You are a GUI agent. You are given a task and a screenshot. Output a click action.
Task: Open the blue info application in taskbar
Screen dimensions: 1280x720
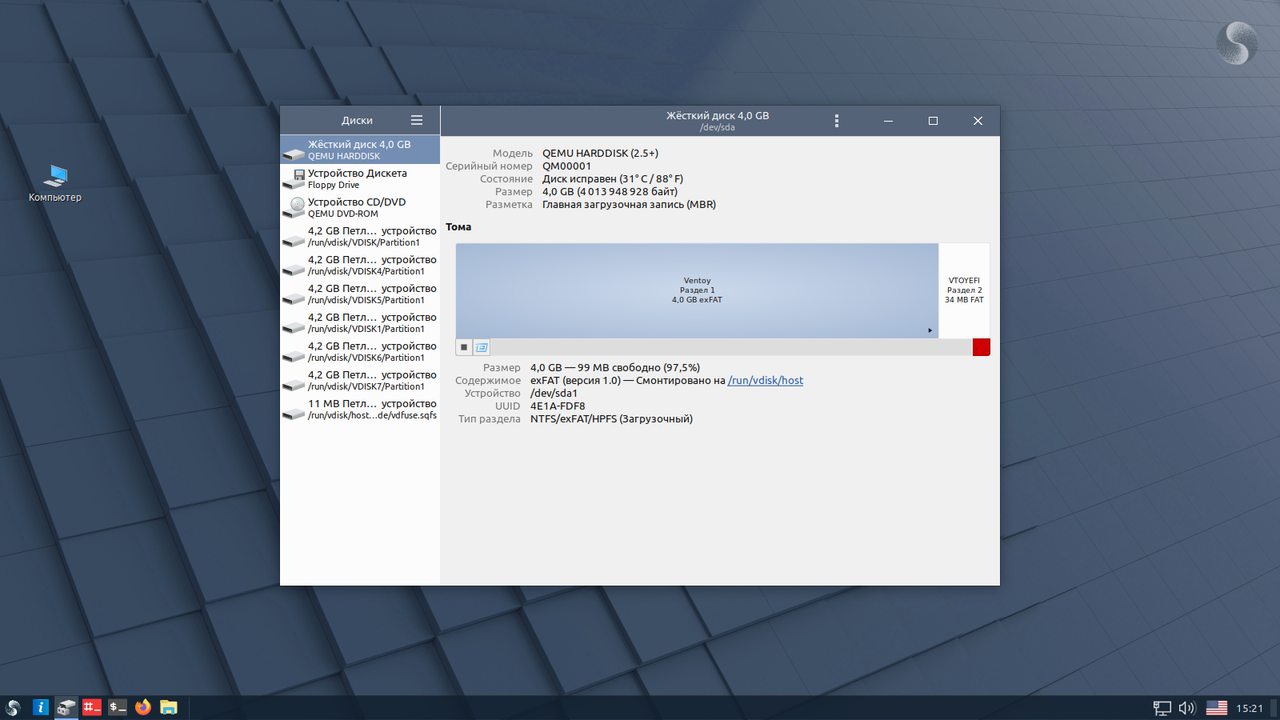[x=41, y=707]
